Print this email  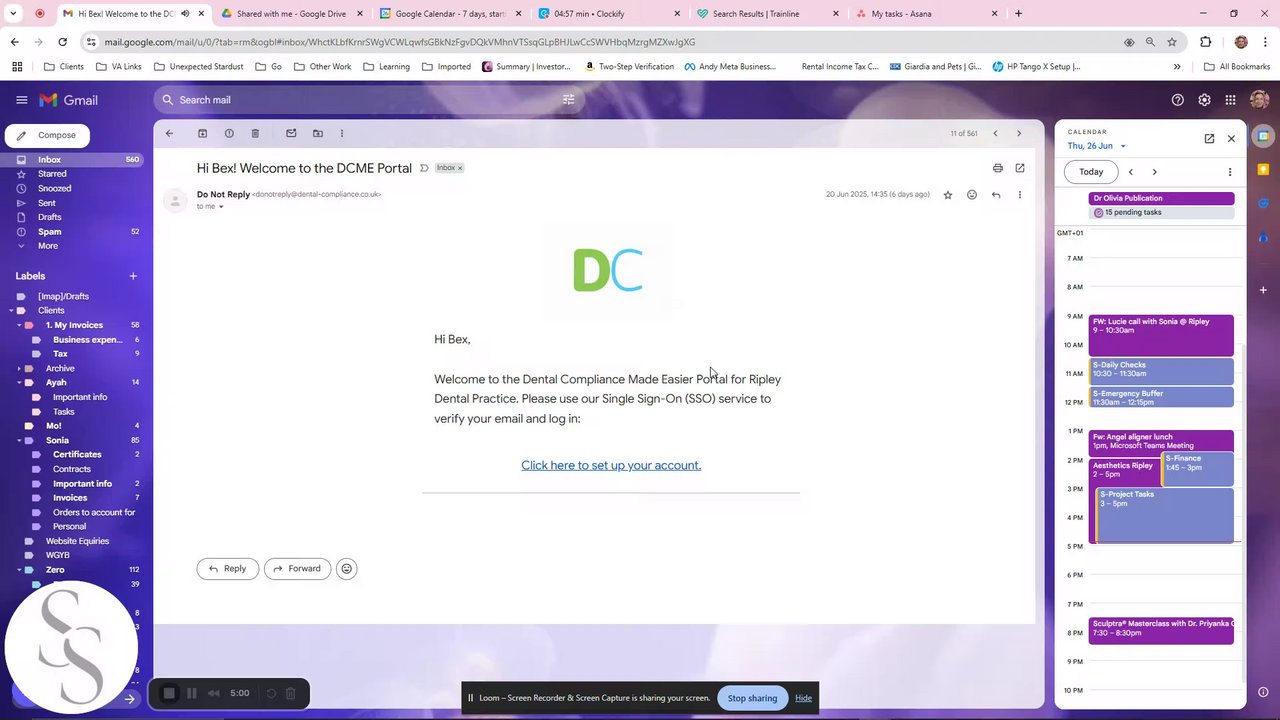[x=997, y=168]
